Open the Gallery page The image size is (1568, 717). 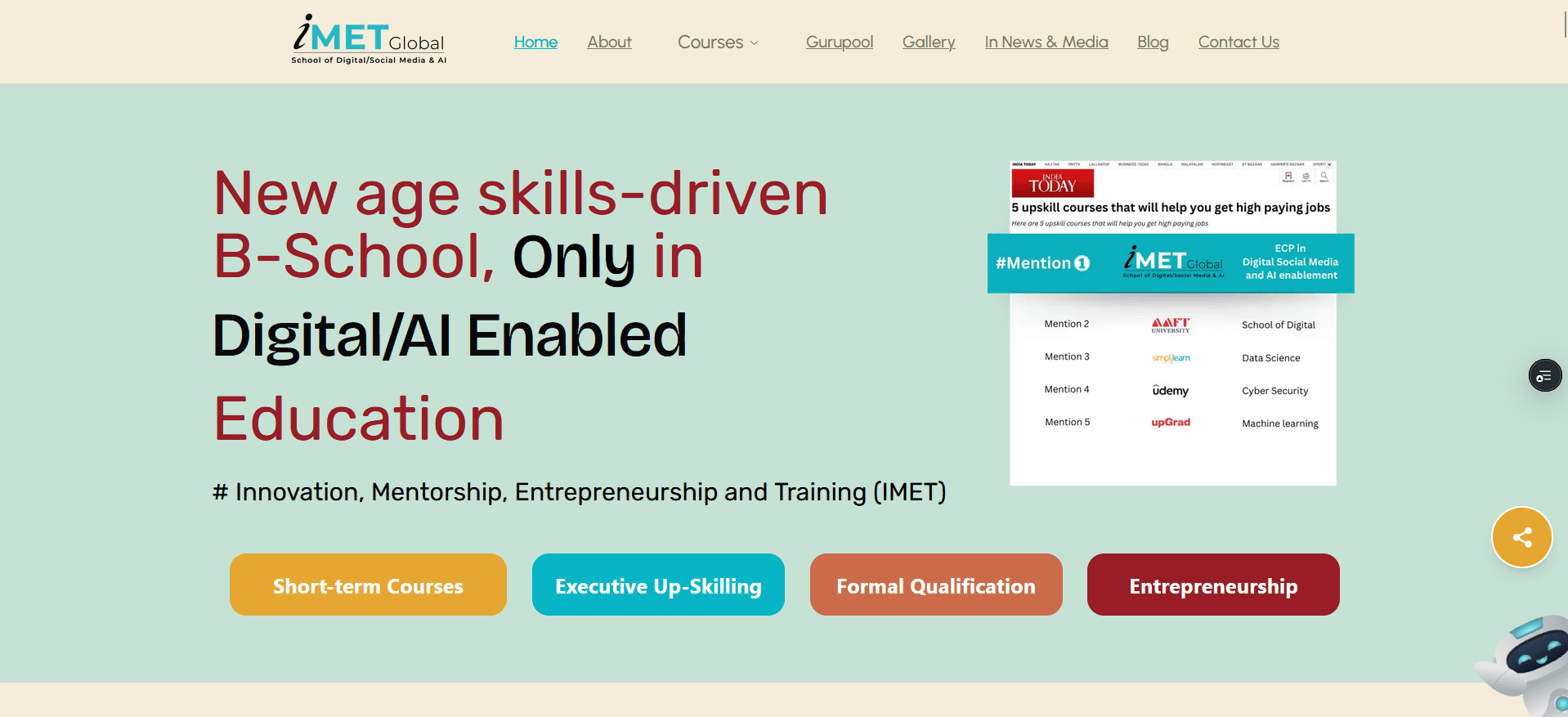[928, 43]
